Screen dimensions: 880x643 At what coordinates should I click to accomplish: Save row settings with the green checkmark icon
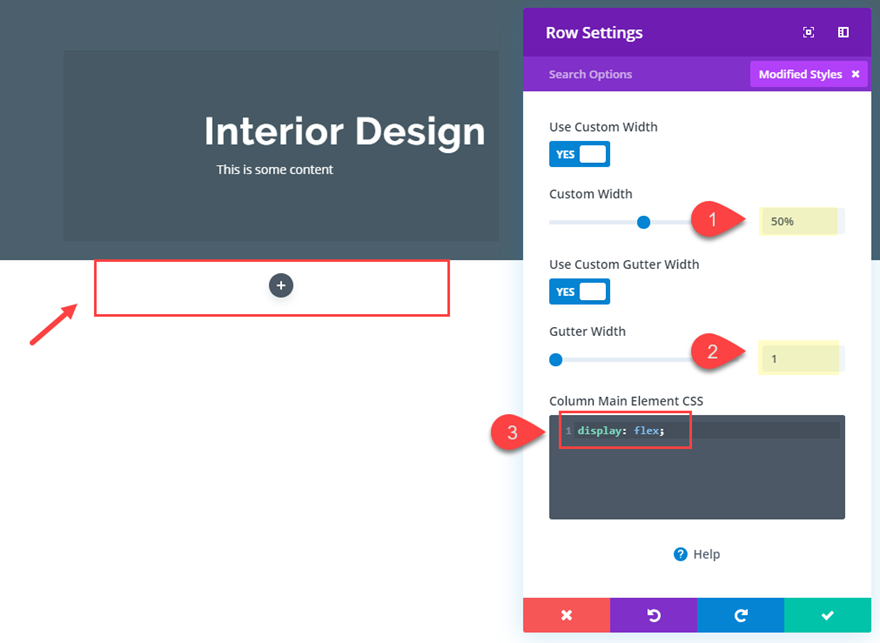(x=827, y=615)
